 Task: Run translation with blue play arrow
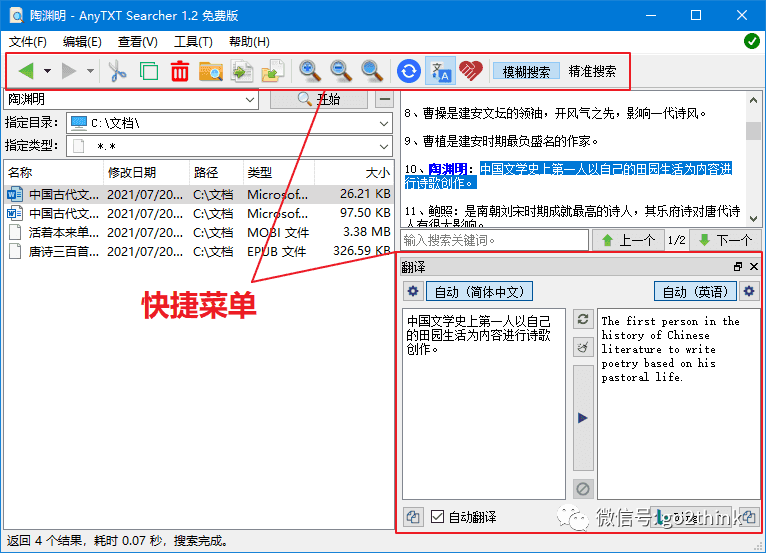tap(583, 418)
